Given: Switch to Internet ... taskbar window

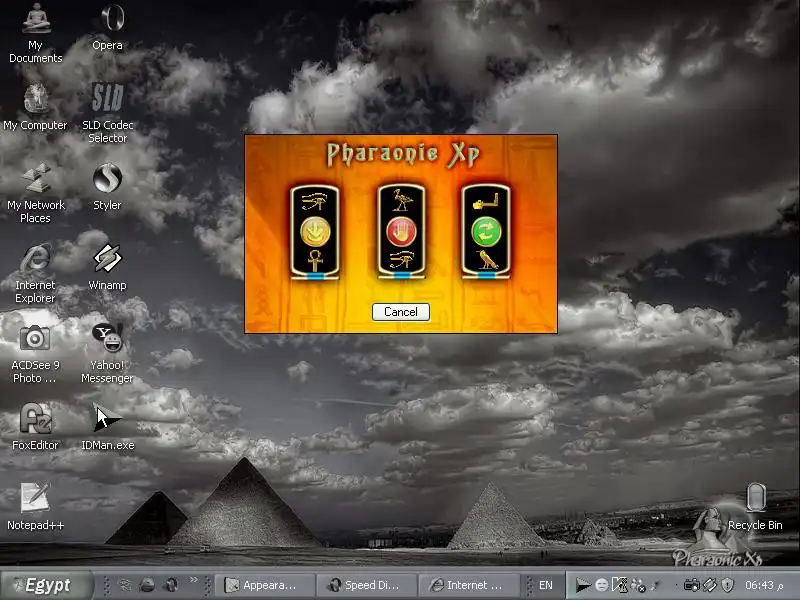Looking at the screenshot, I should click(x=467, y=585).
